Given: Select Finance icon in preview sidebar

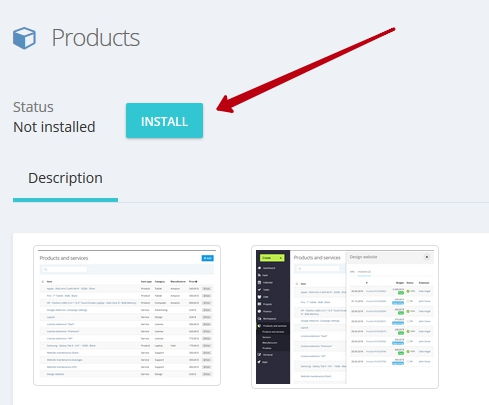Looking at the screenshot, I should [x=260, y=311].
